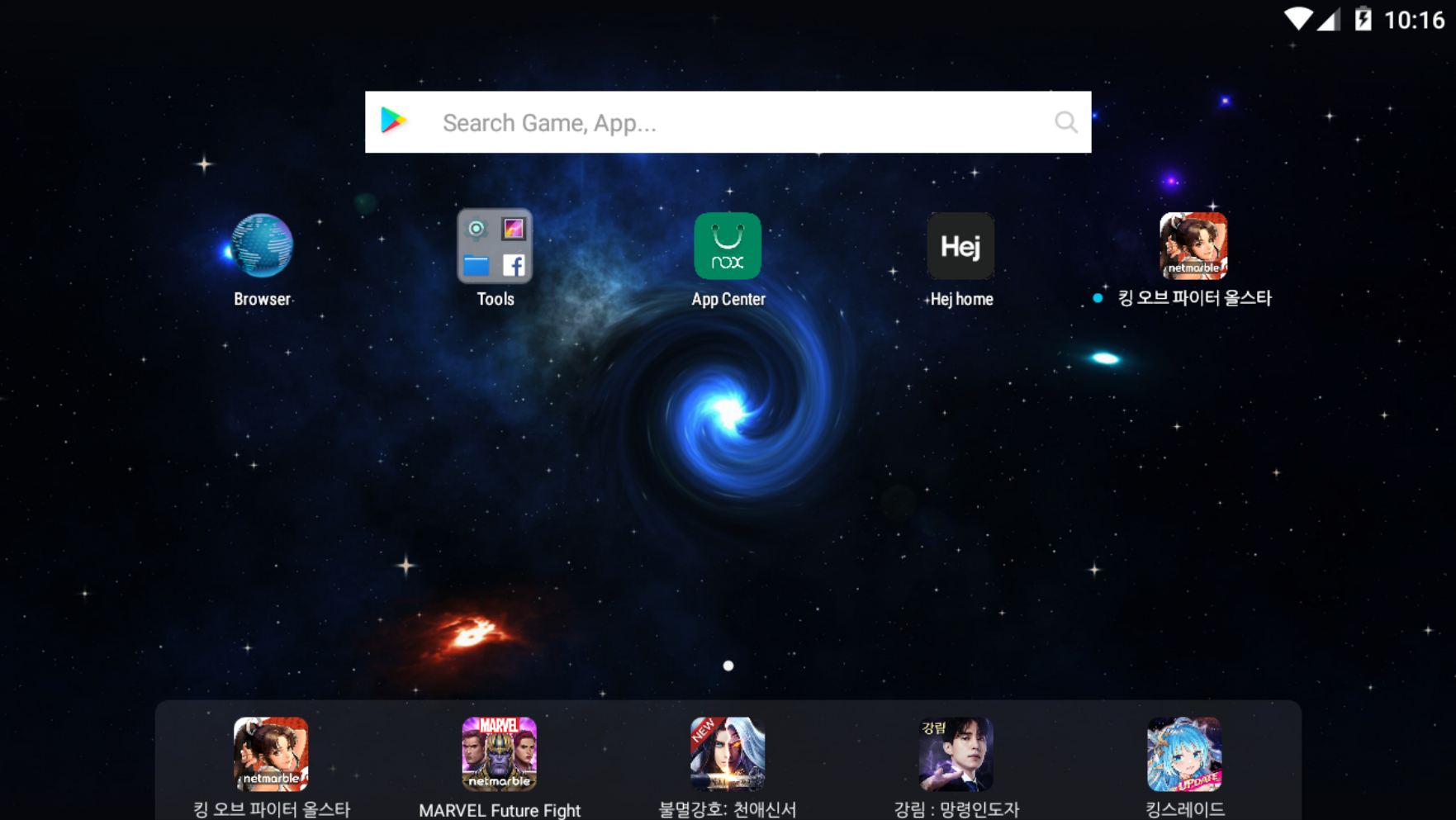Tap the battery charging icon
Viewport: 1456px width, 820px height.
point(1363,19)
